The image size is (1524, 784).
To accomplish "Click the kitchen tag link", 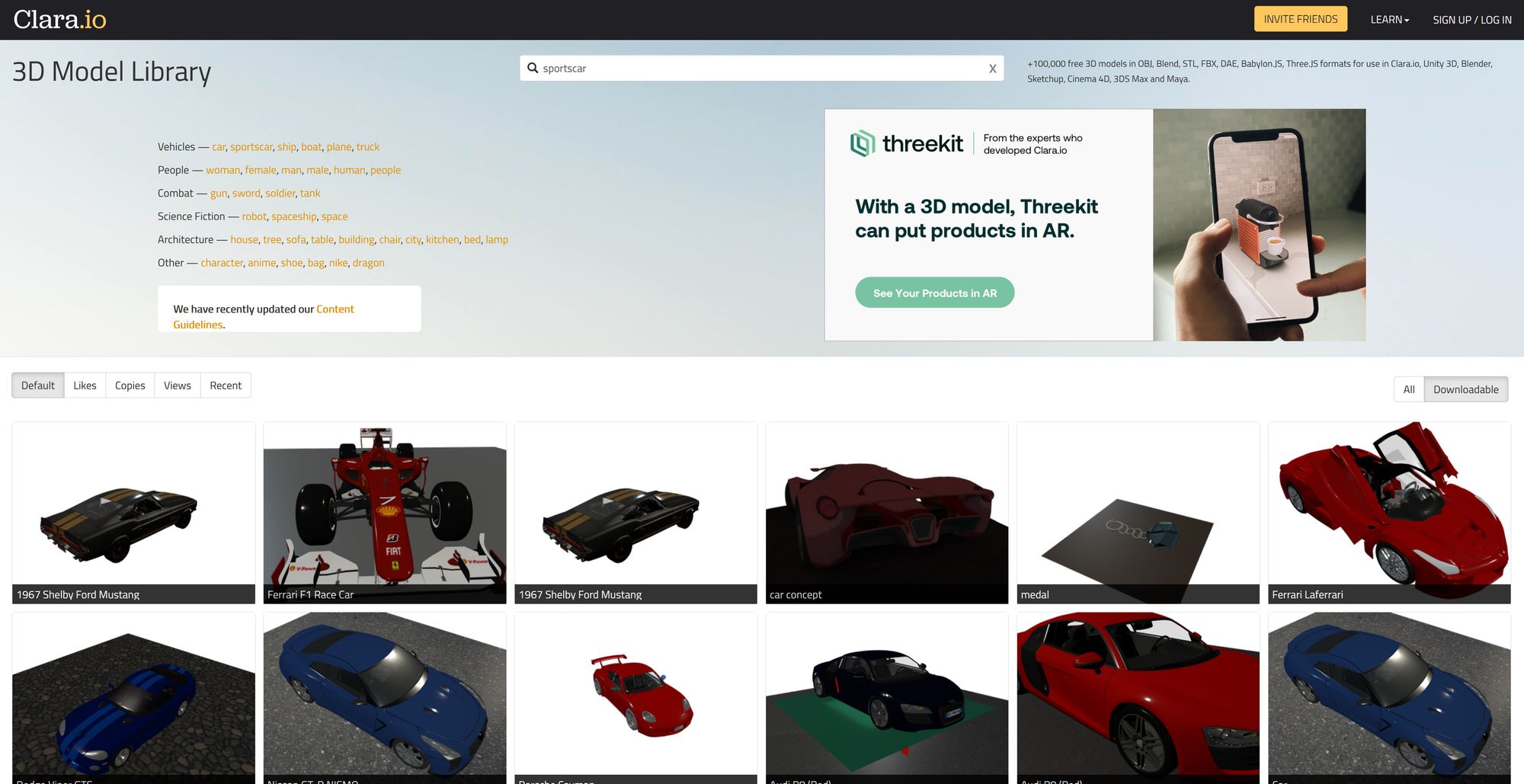I will [443, 240].
